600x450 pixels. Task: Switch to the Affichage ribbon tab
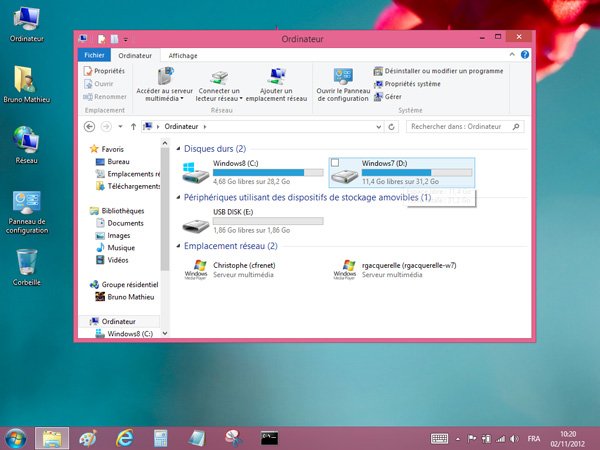click(x=183, y=55)
